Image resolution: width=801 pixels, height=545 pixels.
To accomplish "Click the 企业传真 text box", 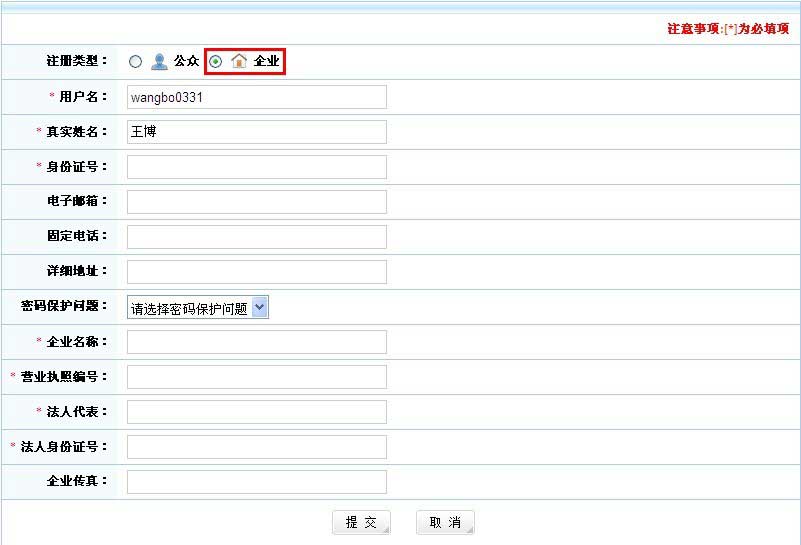I will pyautogui.click(x=256, y=482).
